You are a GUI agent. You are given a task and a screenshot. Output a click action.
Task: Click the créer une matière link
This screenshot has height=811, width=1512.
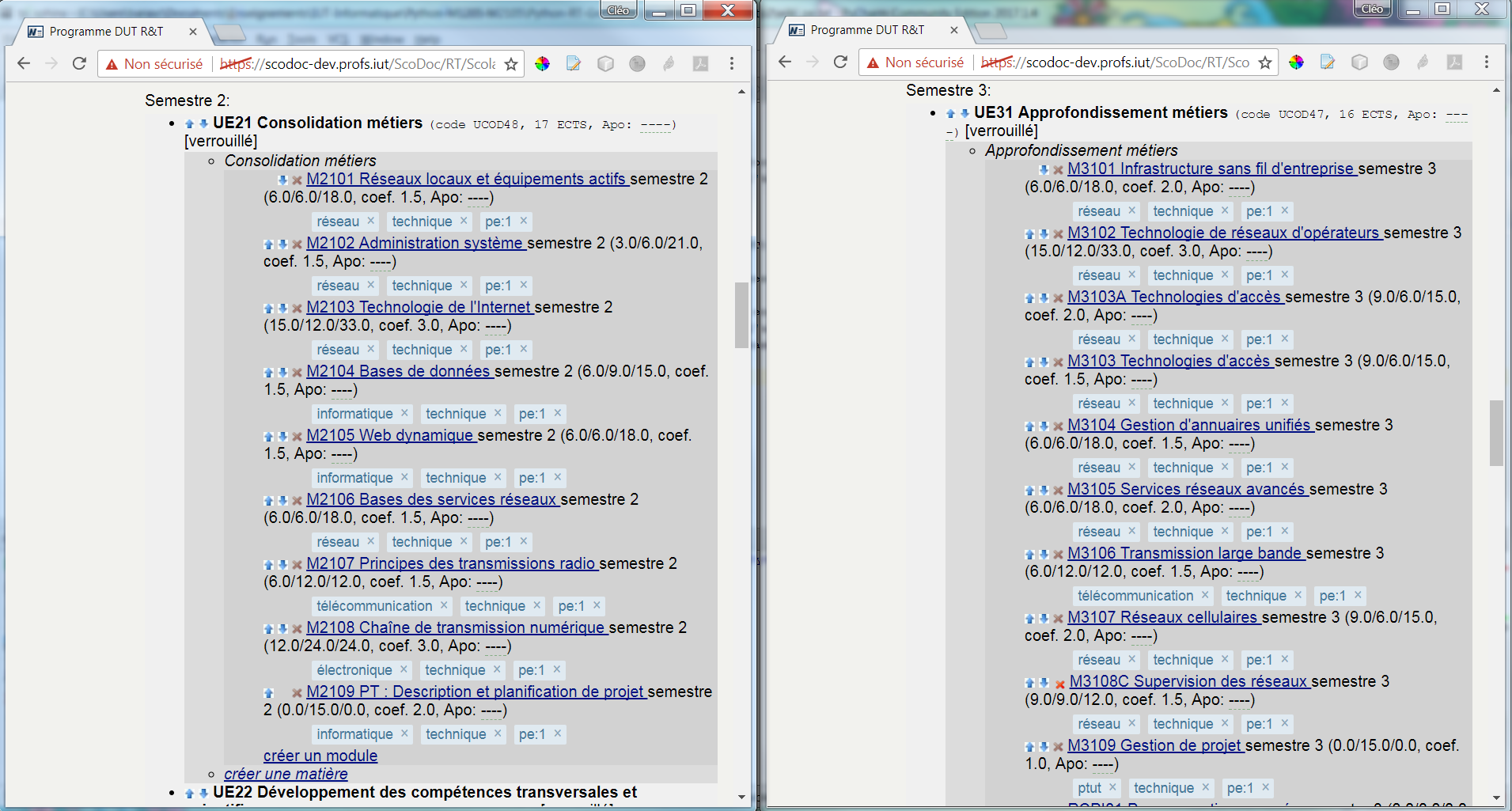click(286, 774)
